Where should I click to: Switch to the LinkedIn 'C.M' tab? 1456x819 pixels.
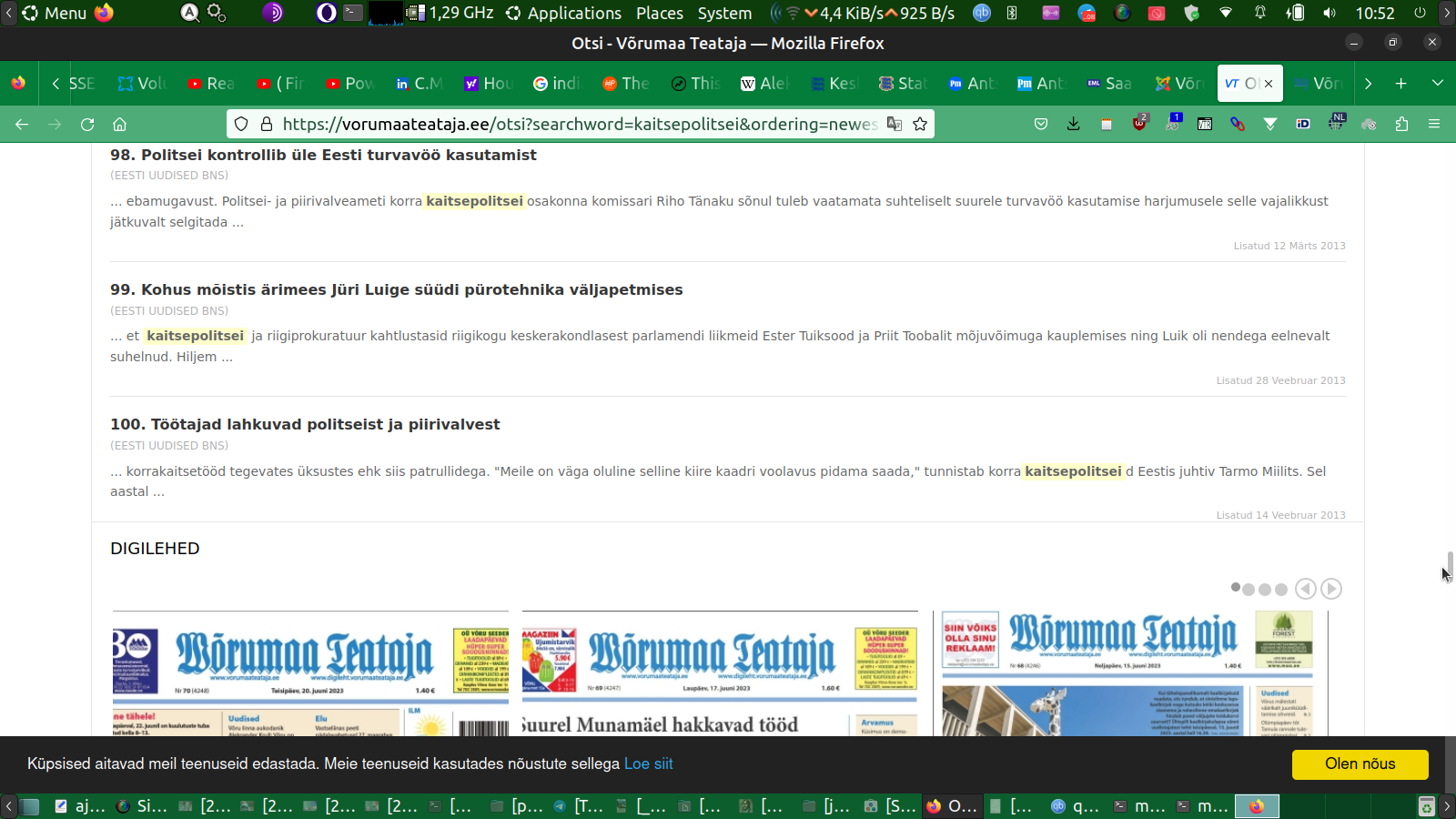(419, 83)
